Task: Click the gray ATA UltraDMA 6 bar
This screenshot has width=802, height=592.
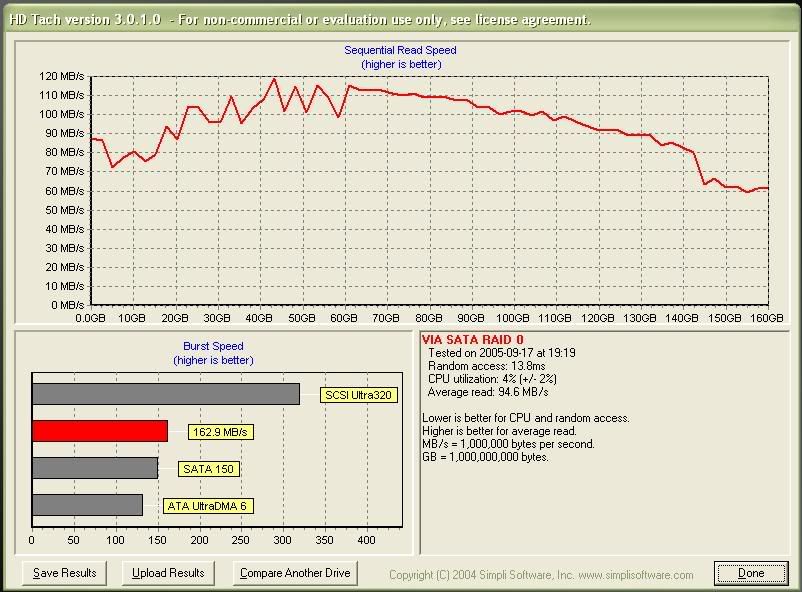Action: click(87, 505)
